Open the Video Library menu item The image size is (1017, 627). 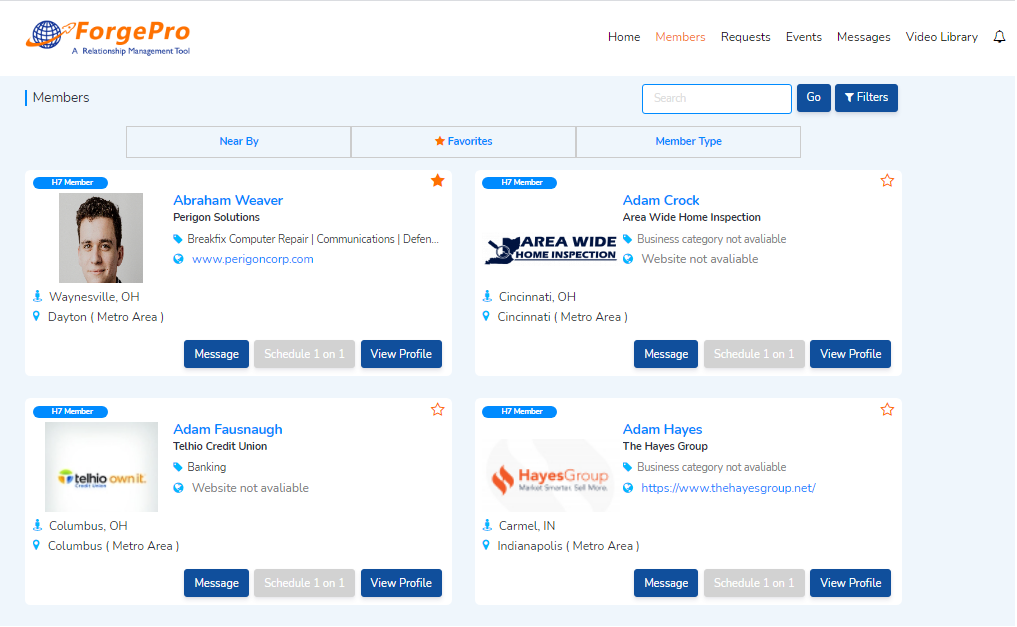pos(941,37)
